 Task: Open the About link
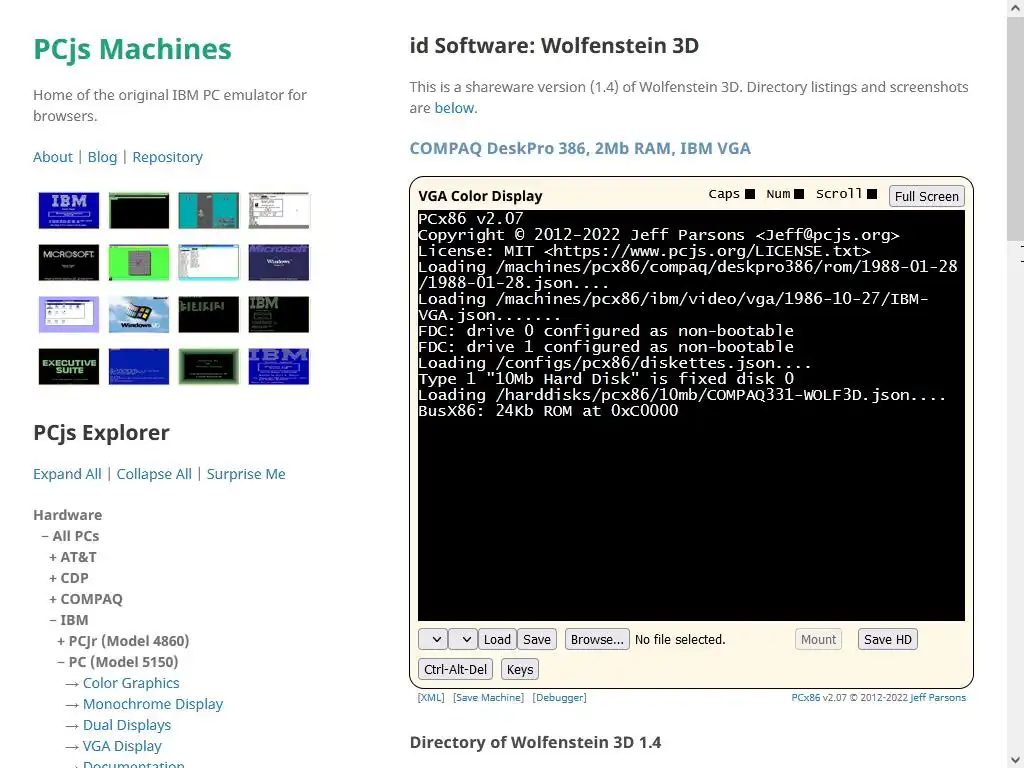(x=53, y=157)
